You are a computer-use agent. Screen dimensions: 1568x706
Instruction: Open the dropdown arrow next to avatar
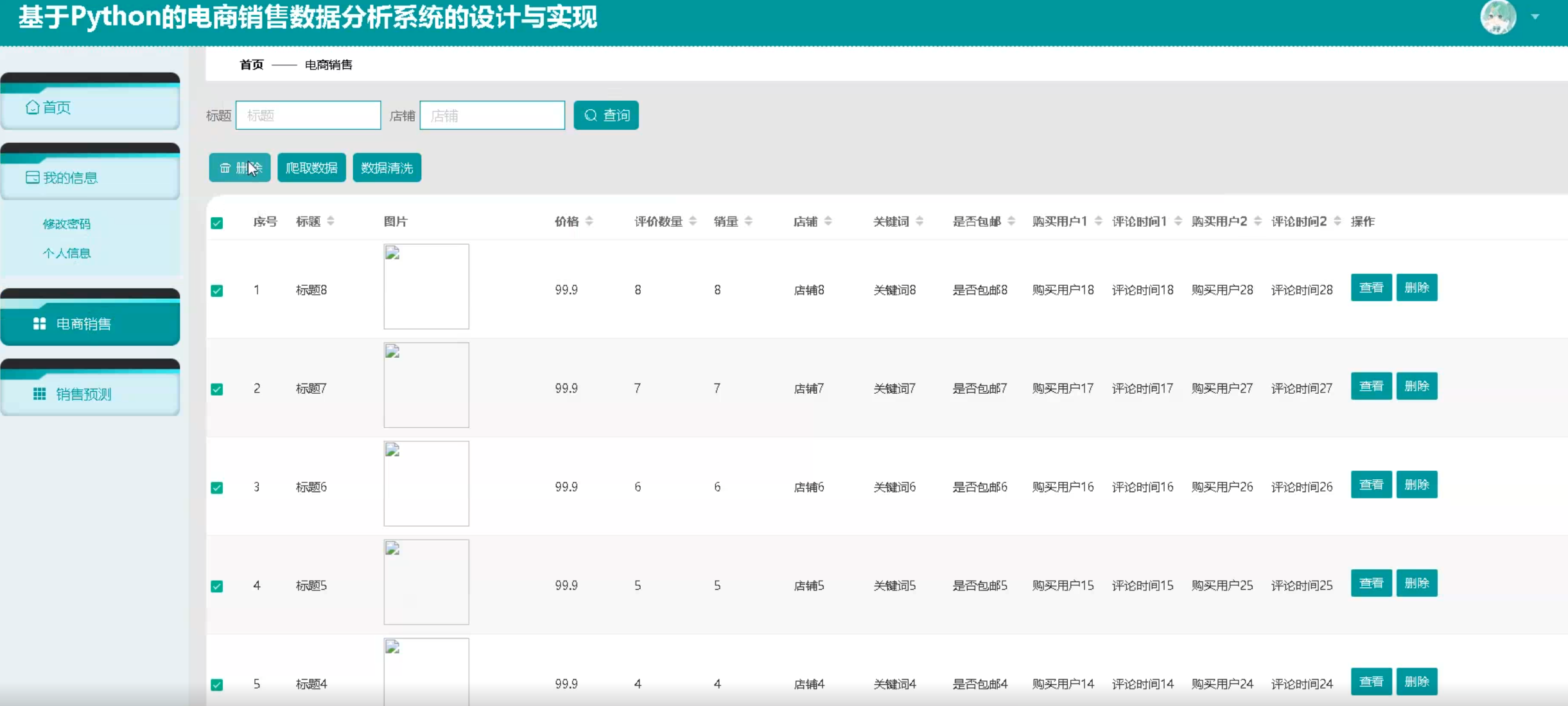[x=1535, y=17]
